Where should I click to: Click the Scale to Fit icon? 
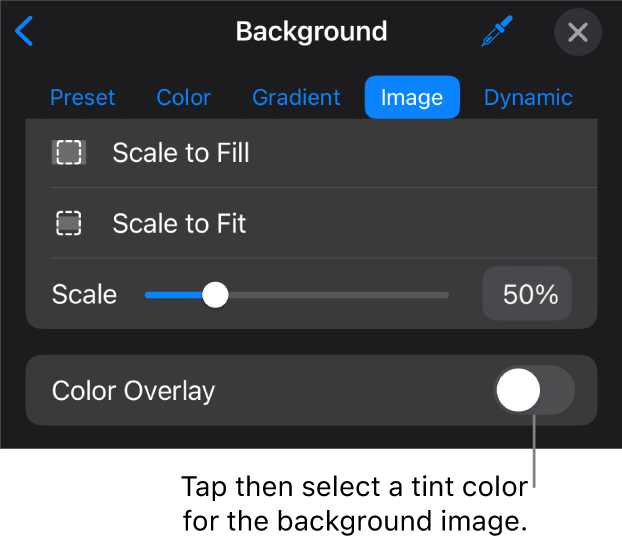(x=69, y=224)
